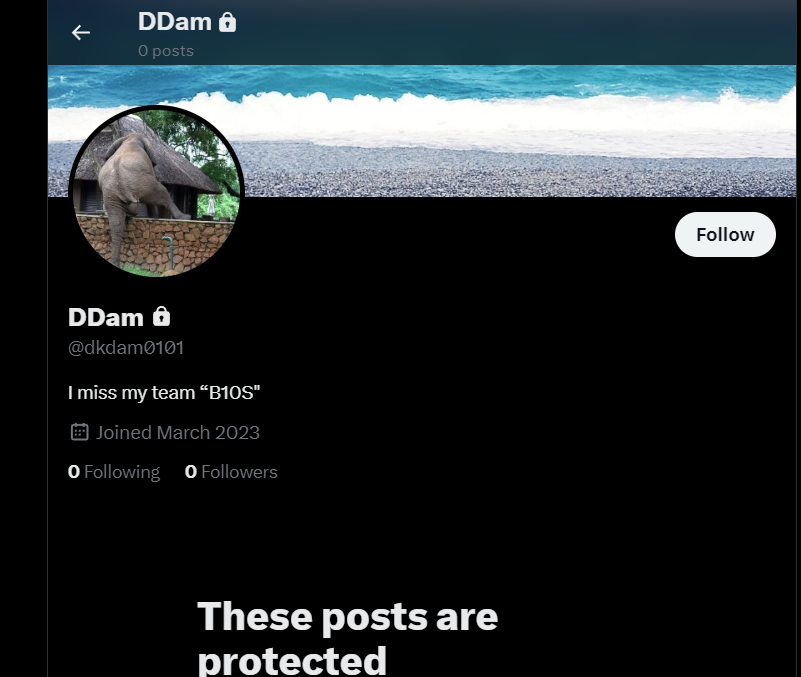Click the Joined March 2023 text
The image size is (801, 677).
(178, 433)
